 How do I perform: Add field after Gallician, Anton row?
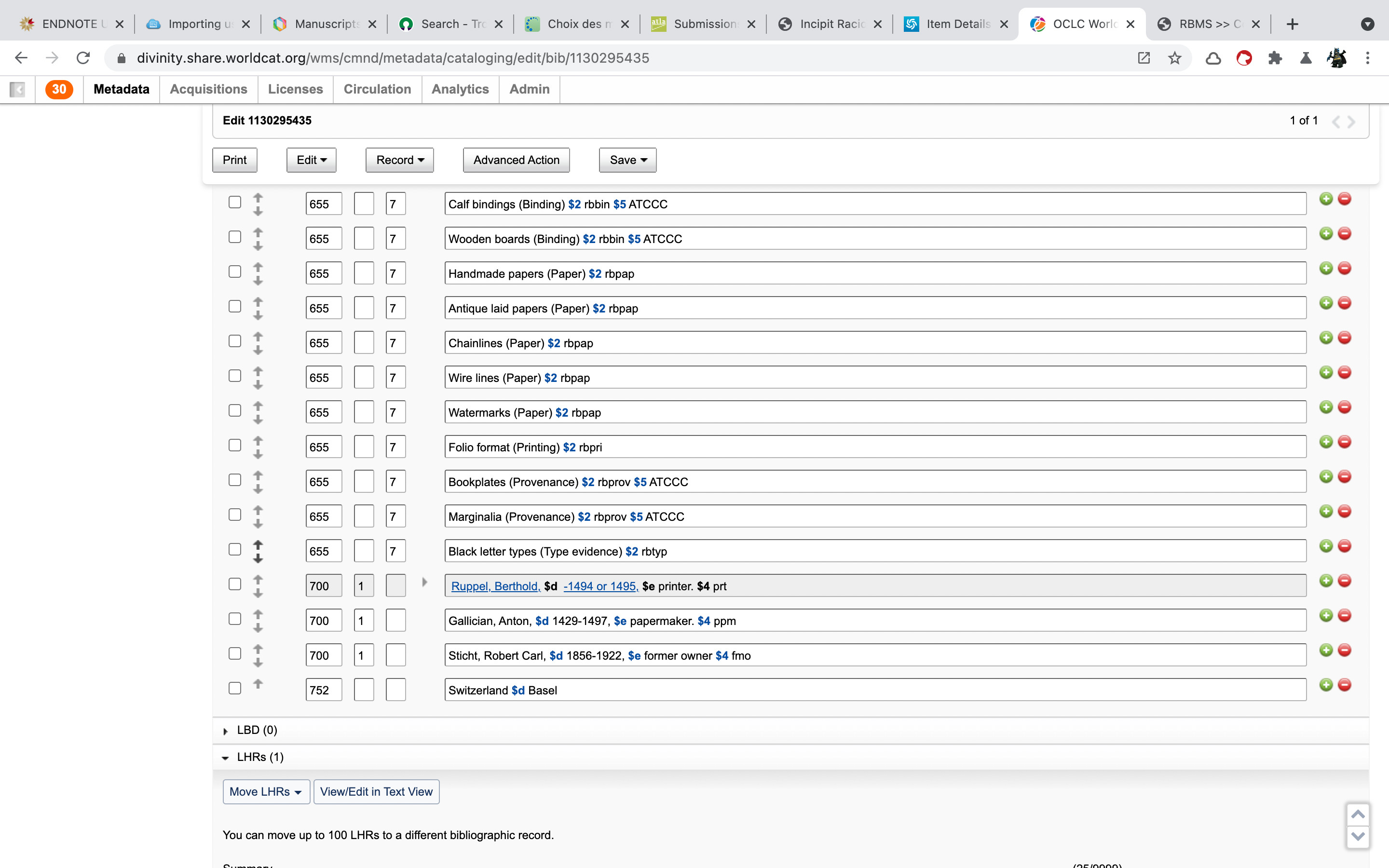pos(1325,615)
